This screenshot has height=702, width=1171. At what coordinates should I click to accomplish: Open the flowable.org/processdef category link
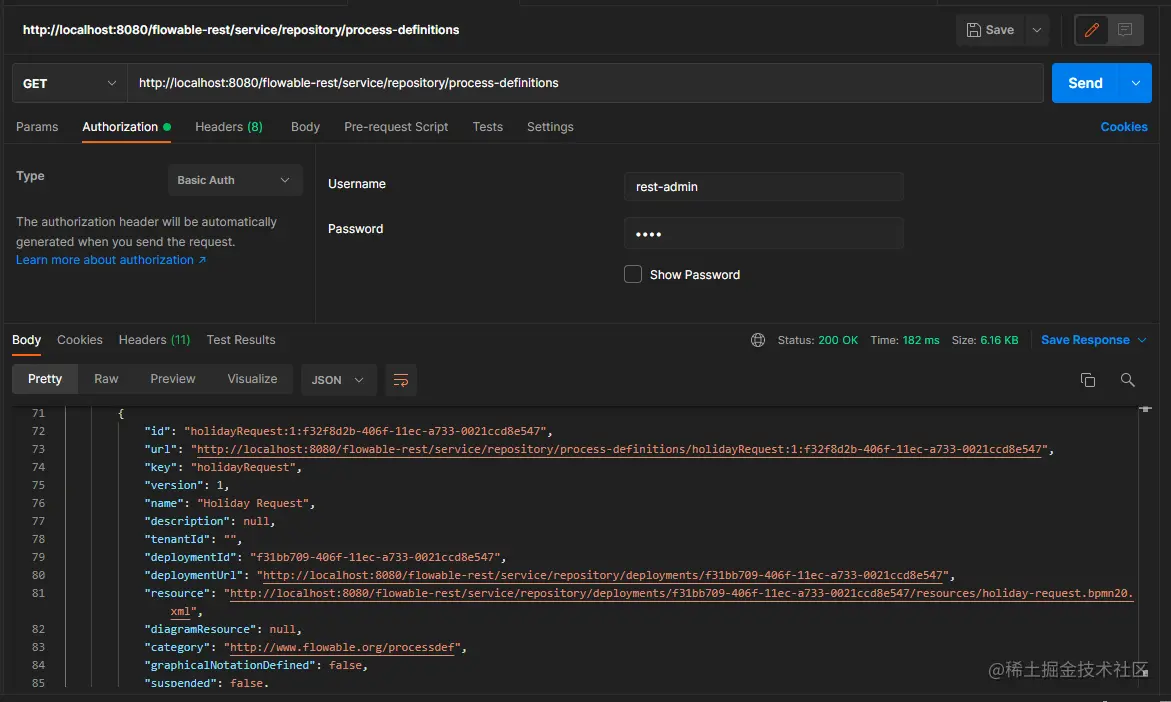pos(343,647)
